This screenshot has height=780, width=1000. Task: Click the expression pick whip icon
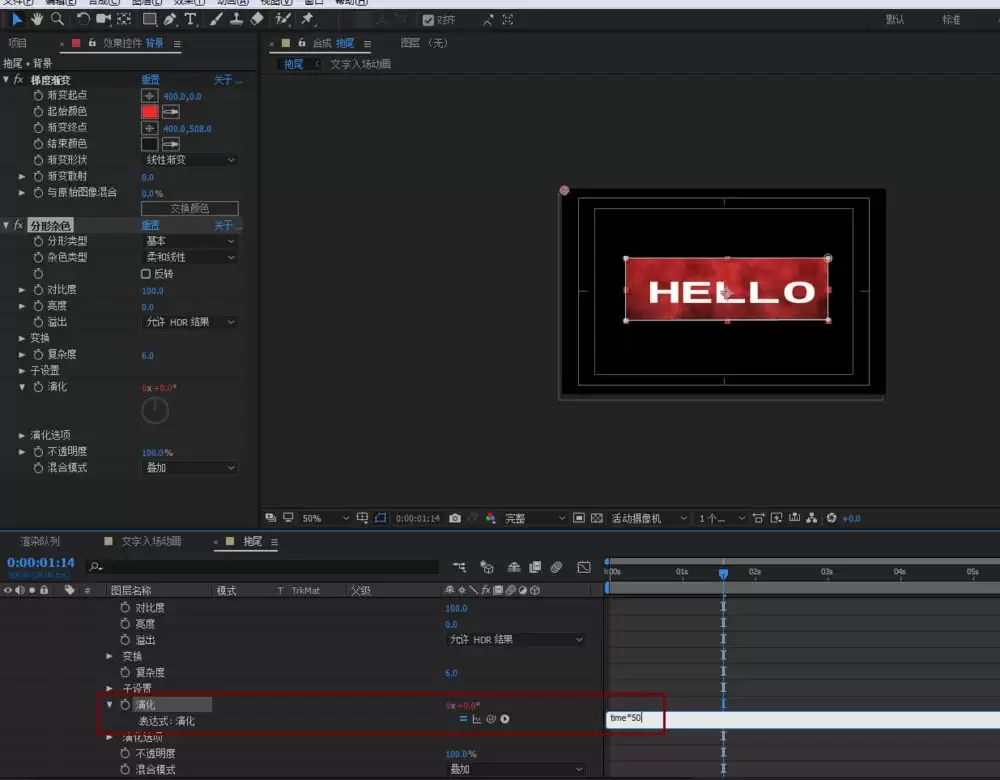click(x=491, y=719)
